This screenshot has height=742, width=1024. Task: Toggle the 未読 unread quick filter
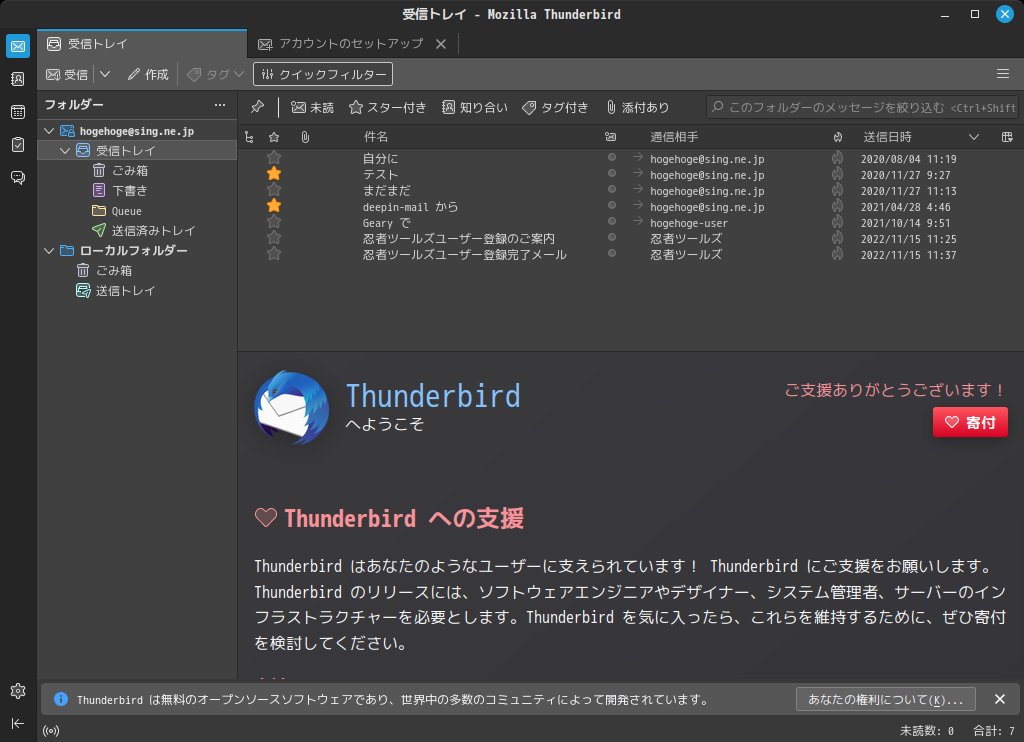pyautogui.click(x=312, y=107)
